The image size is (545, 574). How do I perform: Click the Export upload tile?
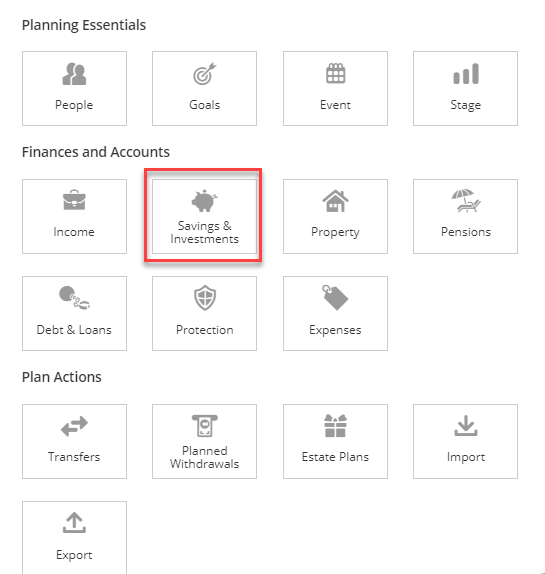74,538
